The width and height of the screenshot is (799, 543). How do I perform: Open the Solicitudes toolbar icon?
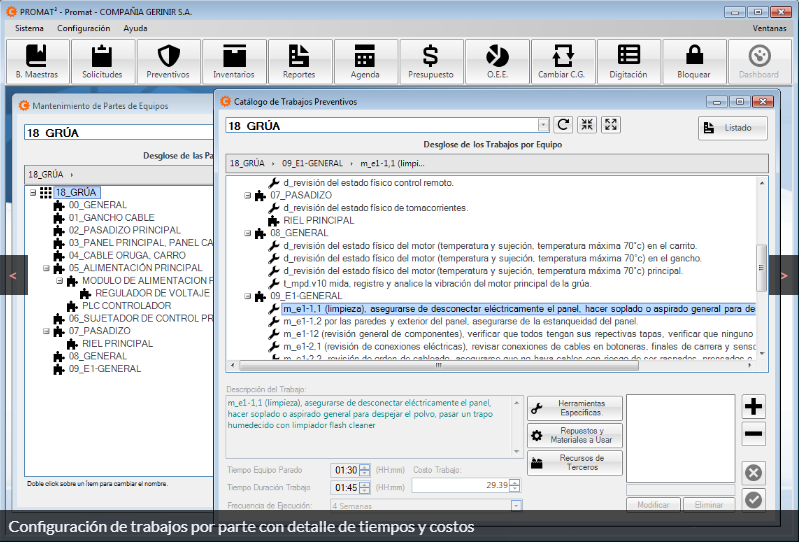coord(102,62)
